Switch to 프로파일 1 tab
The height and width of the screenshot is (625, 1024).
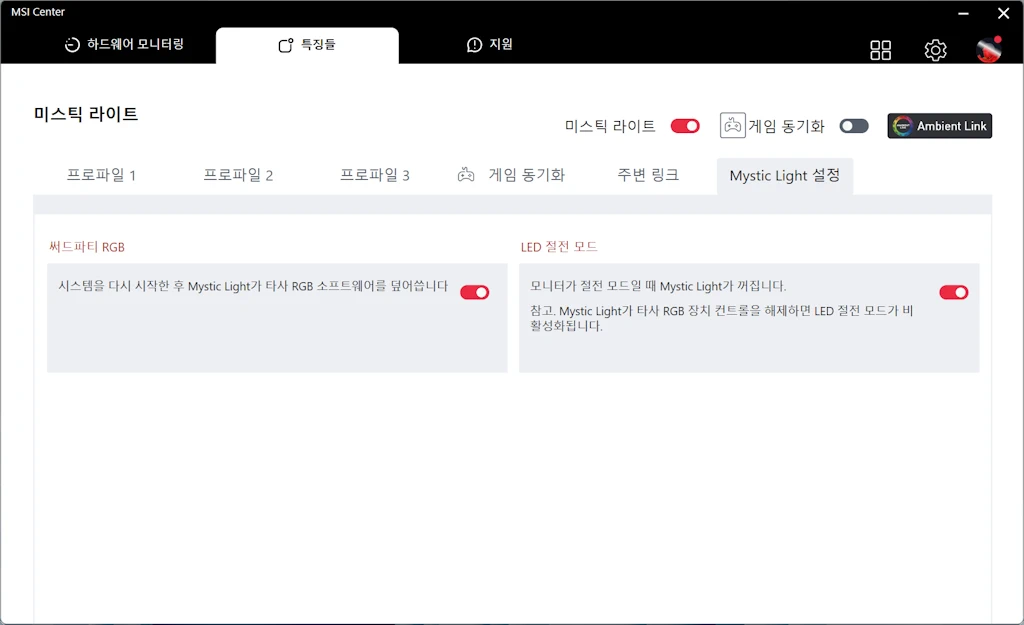coord(101,175)
